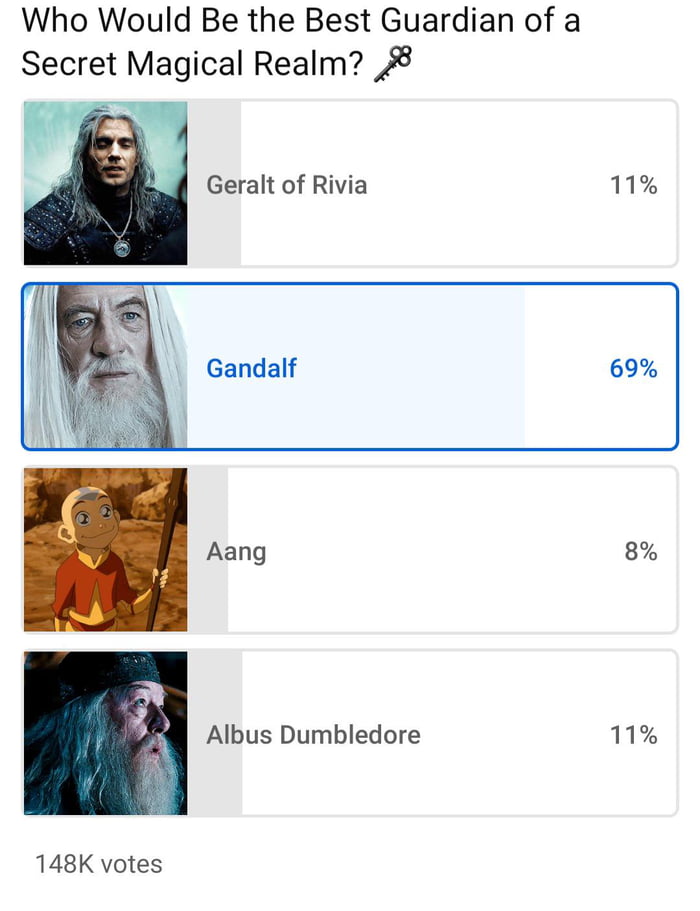Click the gray result bar in Dumbledore's row
700x911 pixels.
tap(215, 780)
